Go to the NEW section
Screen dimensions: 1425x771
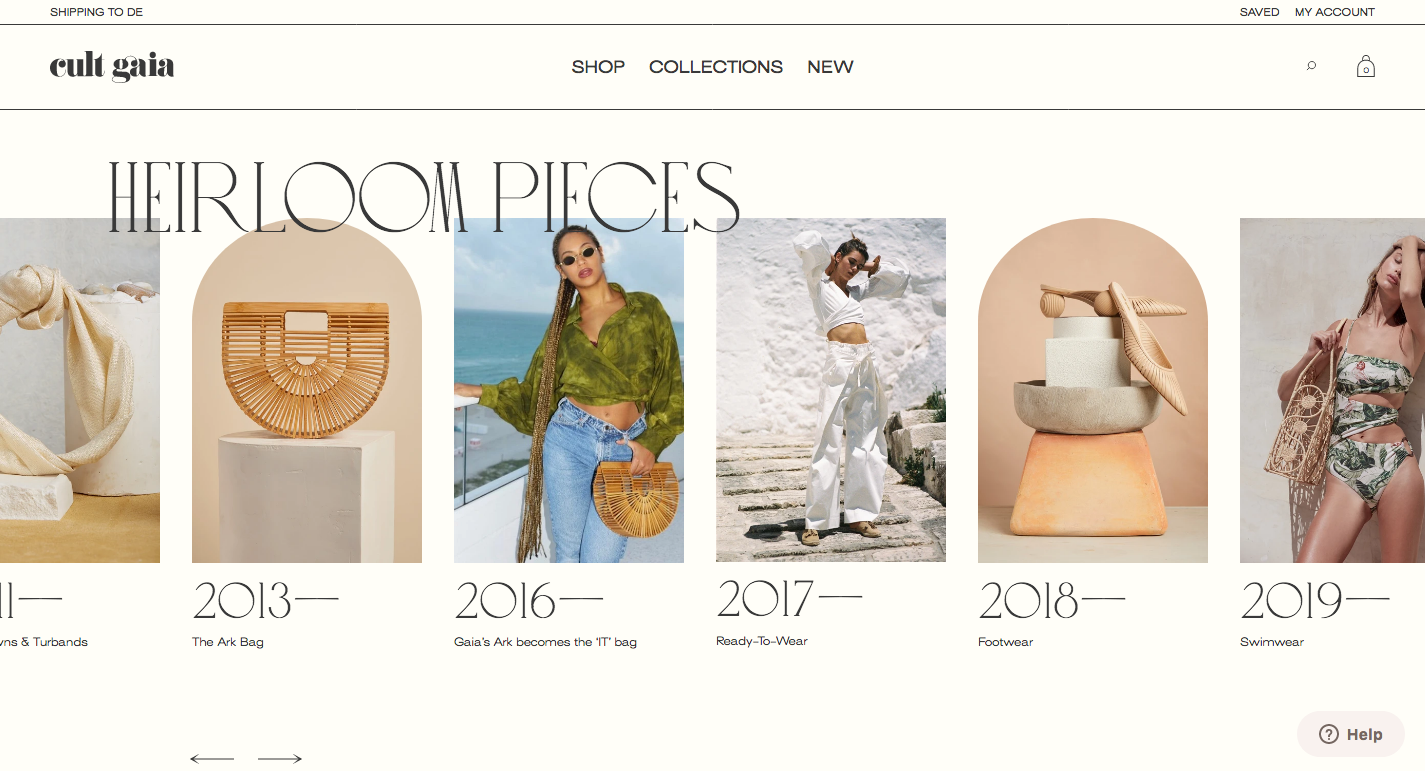coord(830,67)
